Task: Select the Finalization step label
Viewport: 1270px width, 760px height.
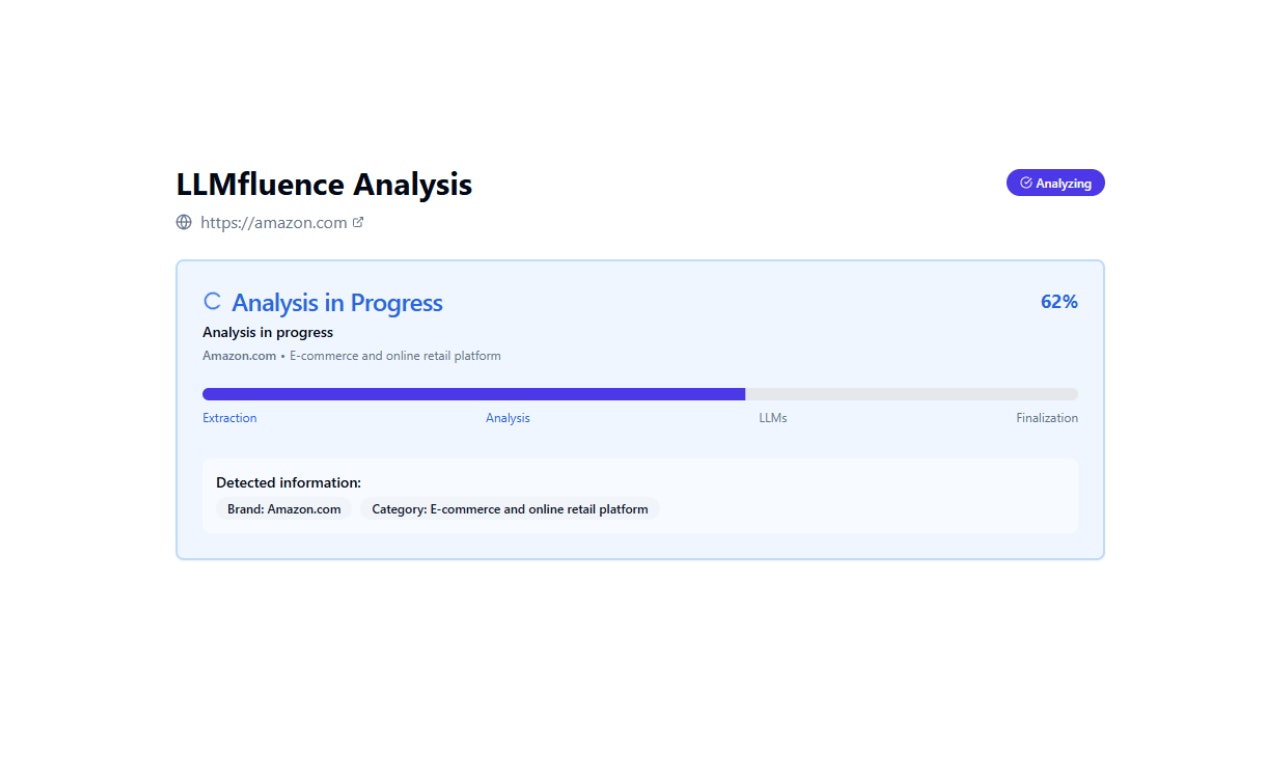Action: click(x=1047, y=418)
